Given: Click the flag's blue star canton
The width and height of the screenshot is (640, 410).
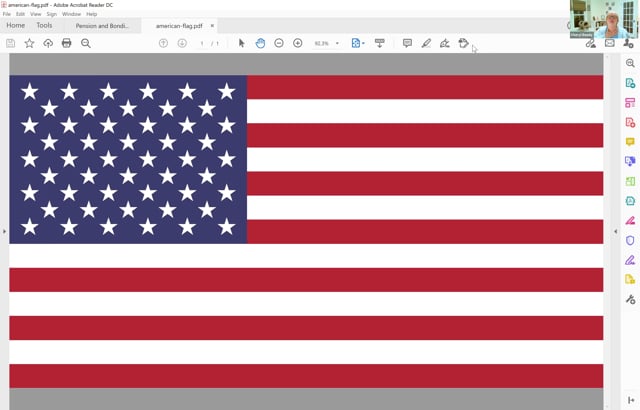Looking at the screenshot, I should (x=128, y=160).
